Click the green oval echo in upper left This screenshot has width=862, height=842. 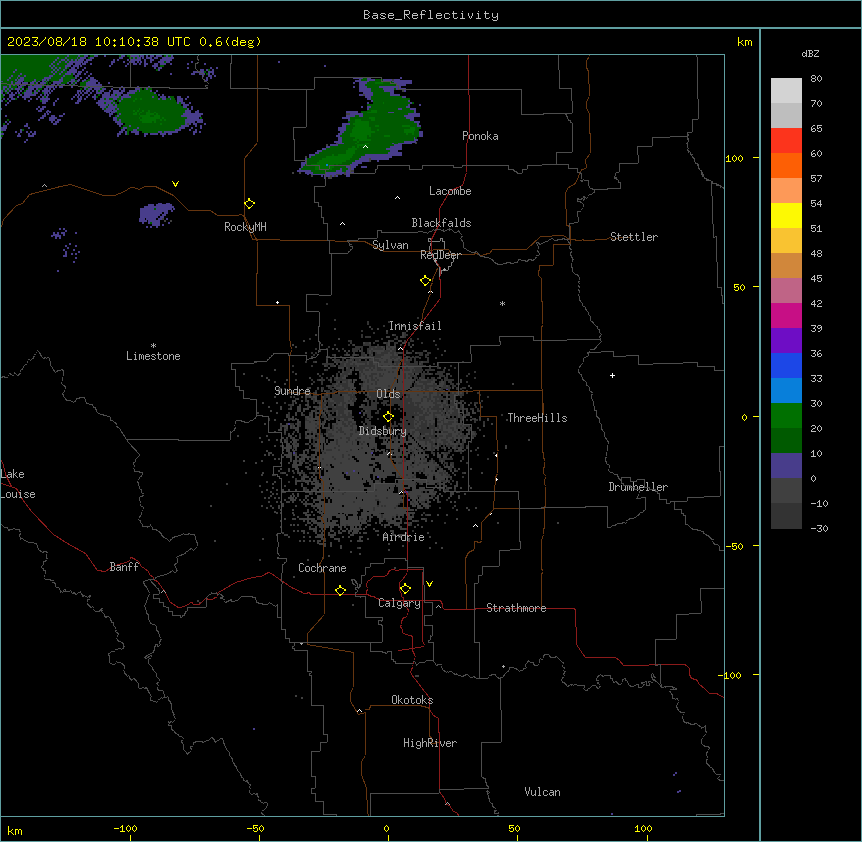click(153, 112)
